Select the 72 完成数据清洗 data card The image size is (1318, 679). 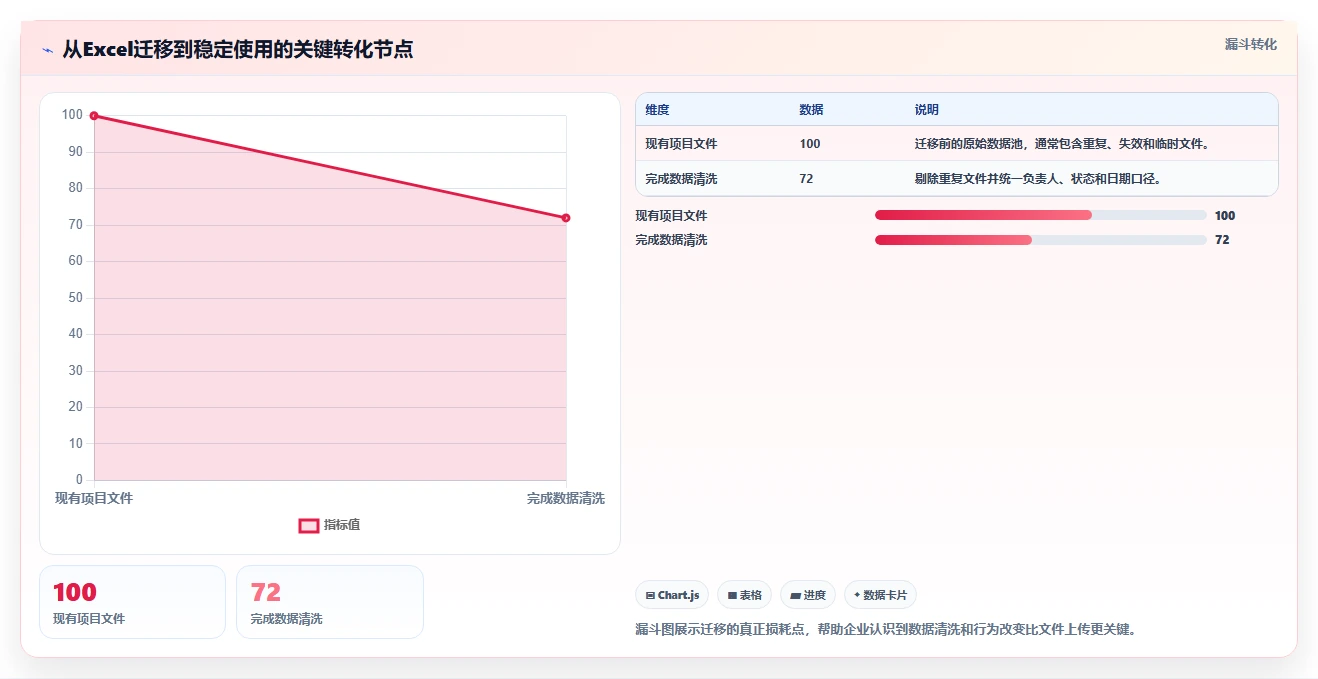330,602
